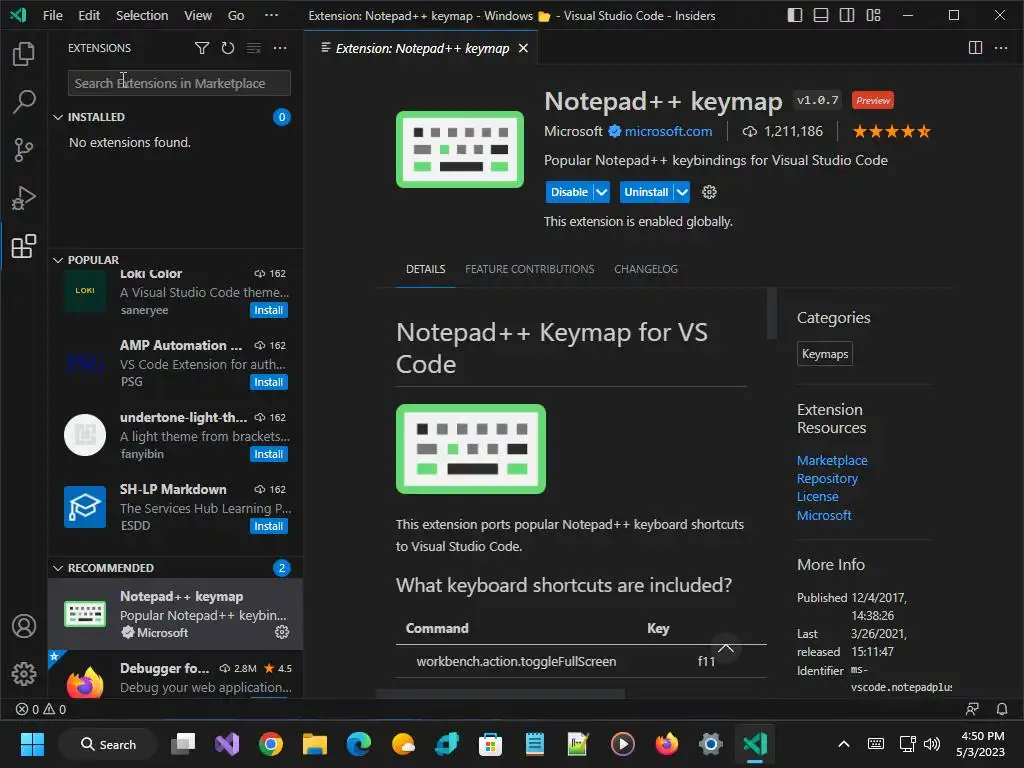The image size is (1024, 768).
Task: Open the Repository resource link
Action: (827, 478)
